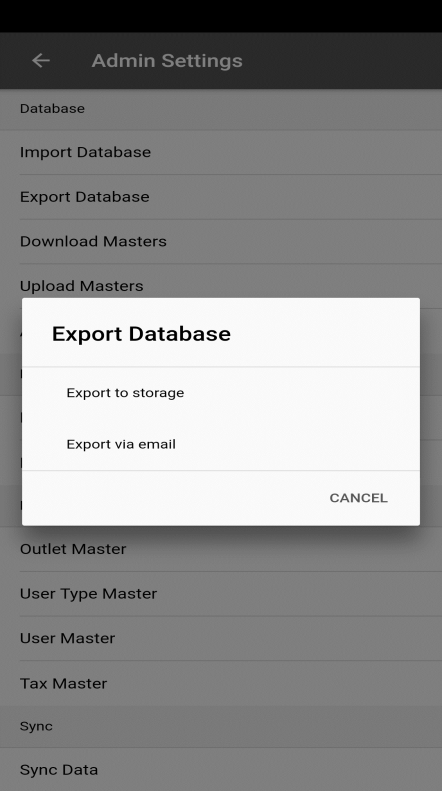Click the Sync section header
Viewport: 442px width, 791px height.
(36, 726)
